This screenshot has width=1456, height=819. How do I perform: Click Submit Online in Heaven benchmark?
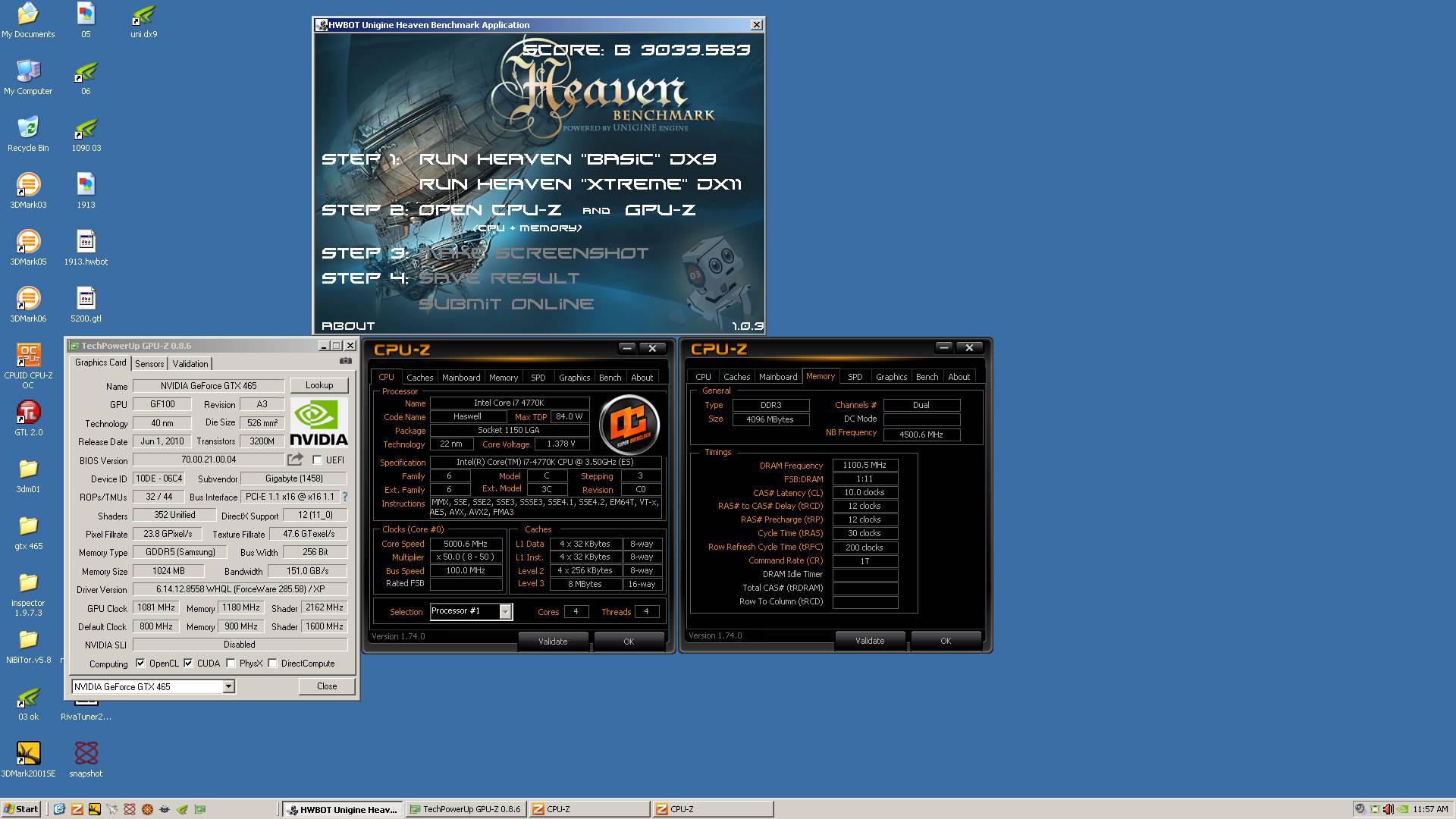(x=507, y=304)
